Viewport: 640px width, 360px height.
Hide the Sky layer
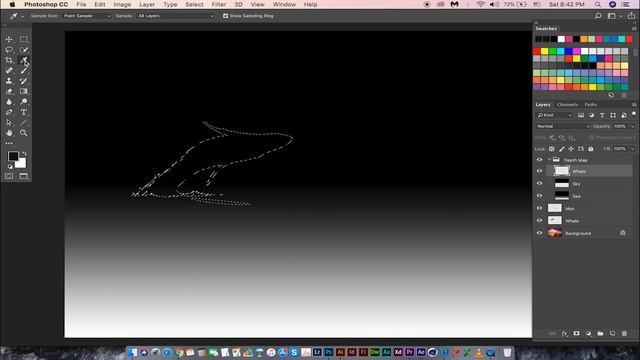540,184
